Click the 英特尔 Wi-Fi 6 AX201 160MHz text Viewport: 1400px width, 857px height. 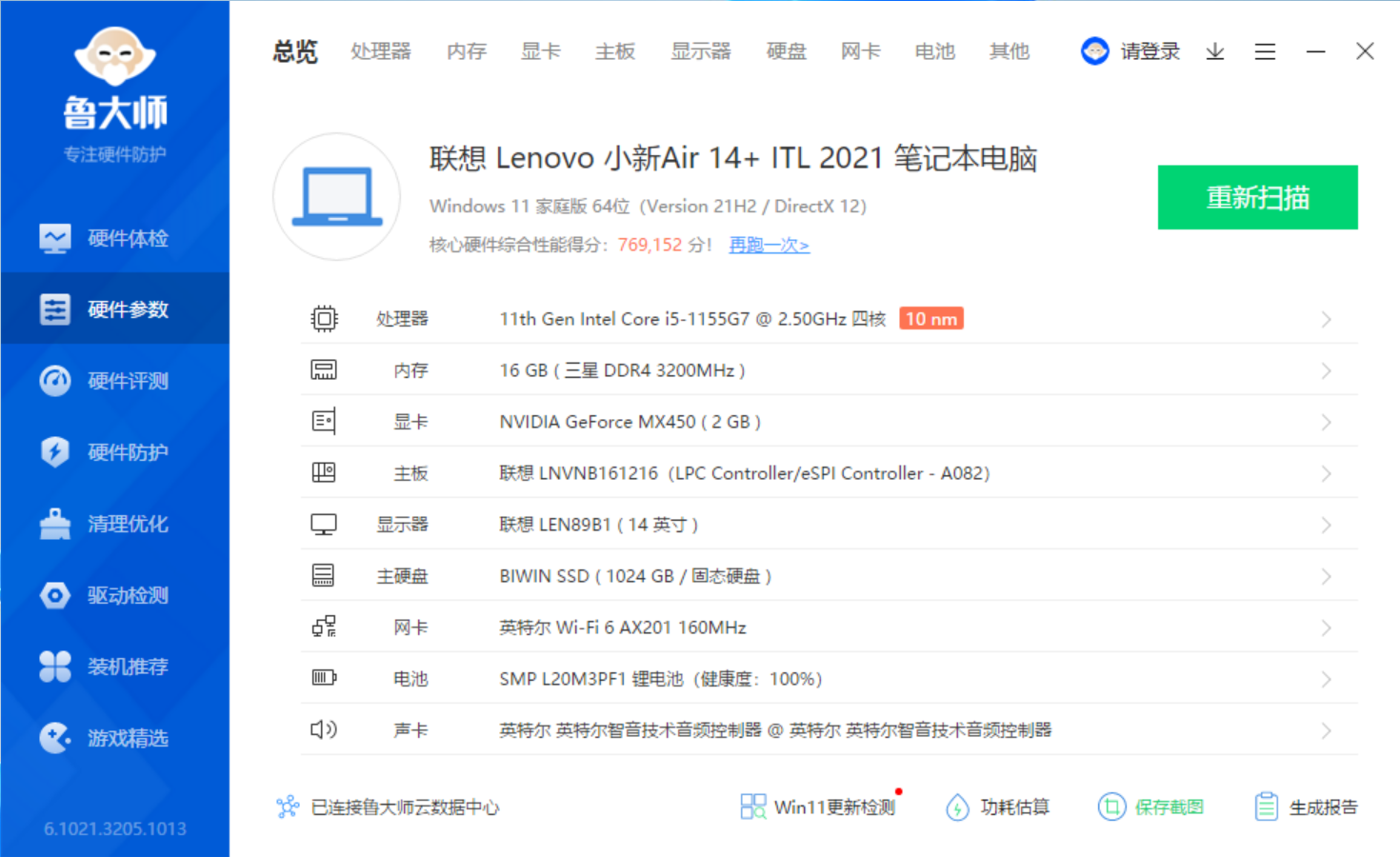[623, 628]
